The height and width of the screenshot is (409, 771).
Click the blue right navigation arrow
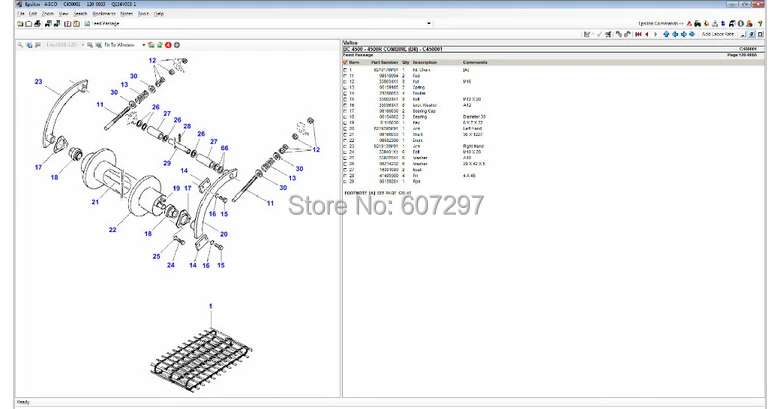point(684,34)
